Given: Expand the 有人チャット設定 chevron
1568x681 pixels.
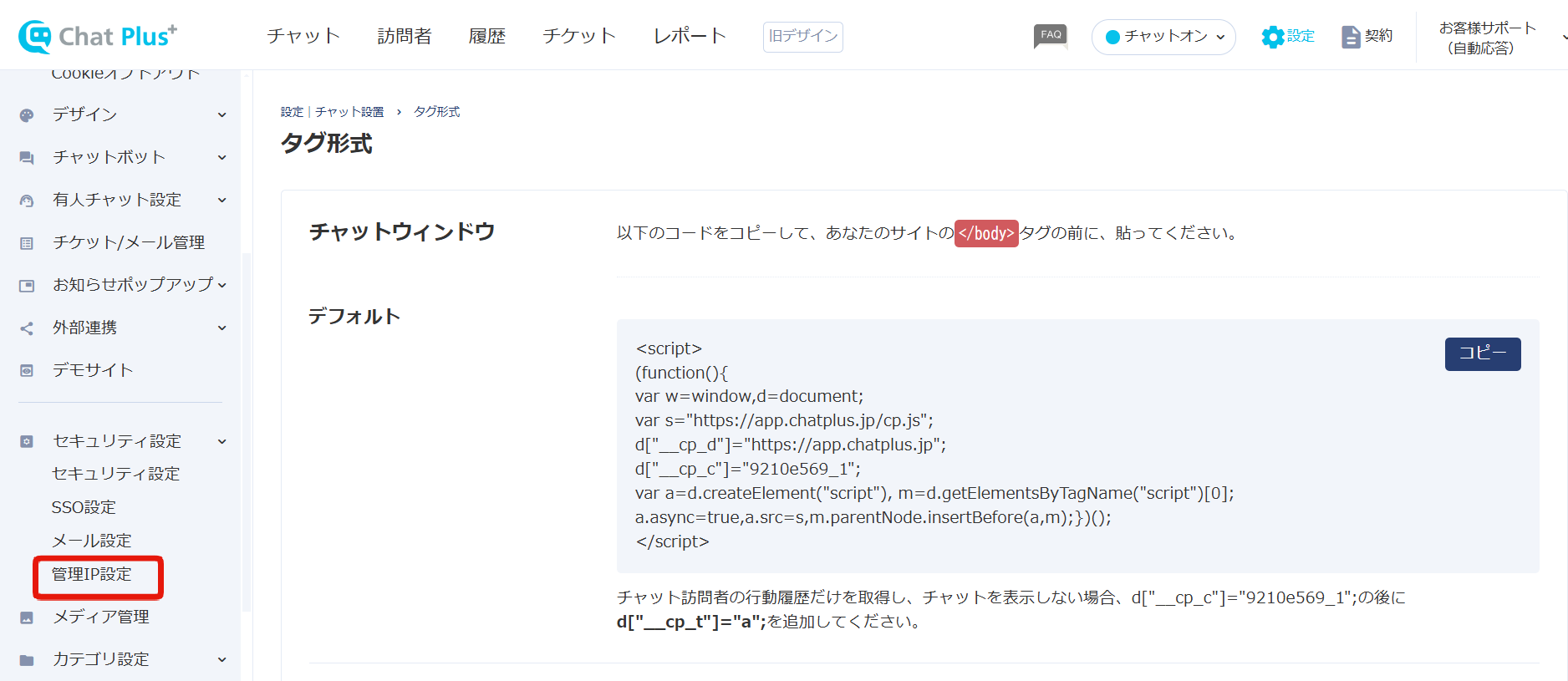Looking at the screenshot, I should pyautogui.click(x=222, y=201).
